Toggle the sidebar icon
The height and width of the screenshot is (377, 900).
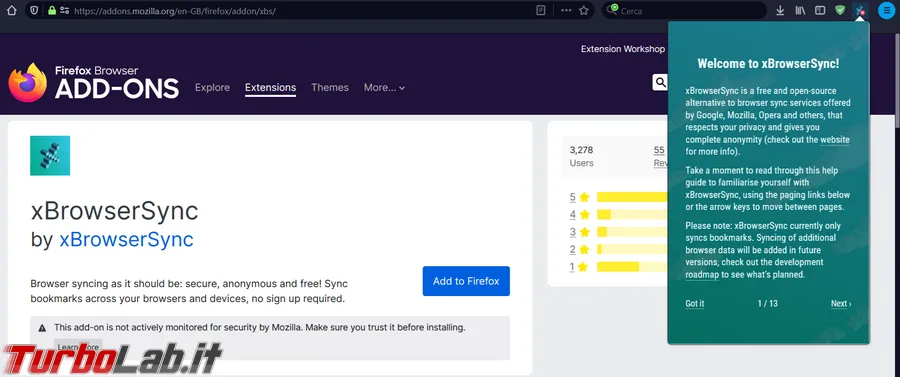click(x=820, y=10)
